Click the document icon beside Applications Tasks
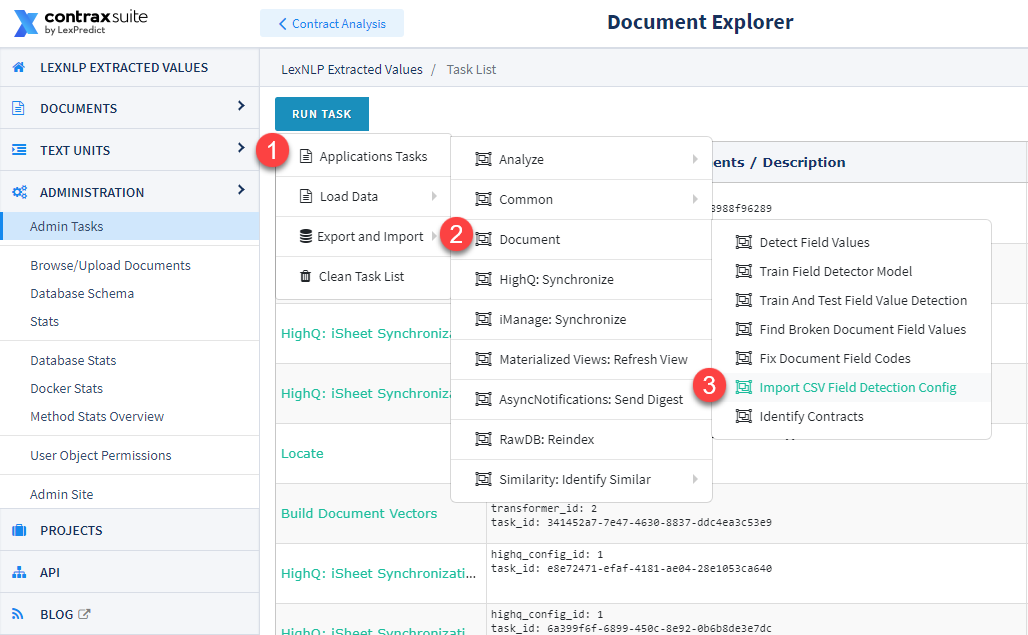Viewport: 1028px width, 635px height. click(x=306, y=156)
